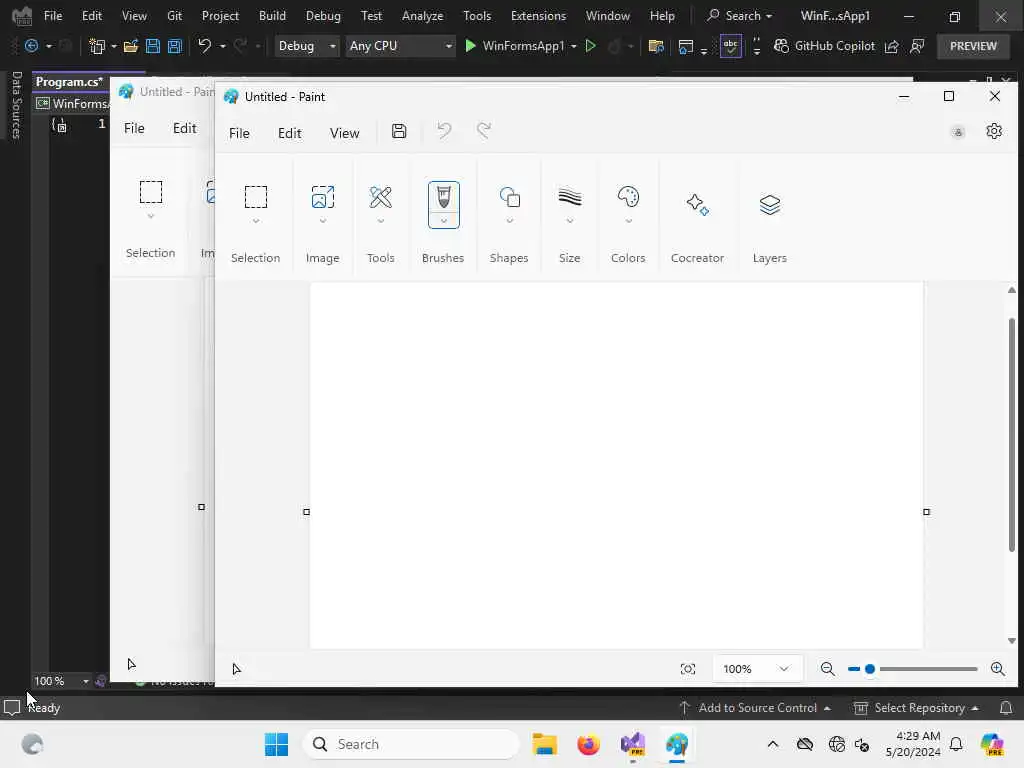Click the Undo icon in Visual Studio

[204, 46]
